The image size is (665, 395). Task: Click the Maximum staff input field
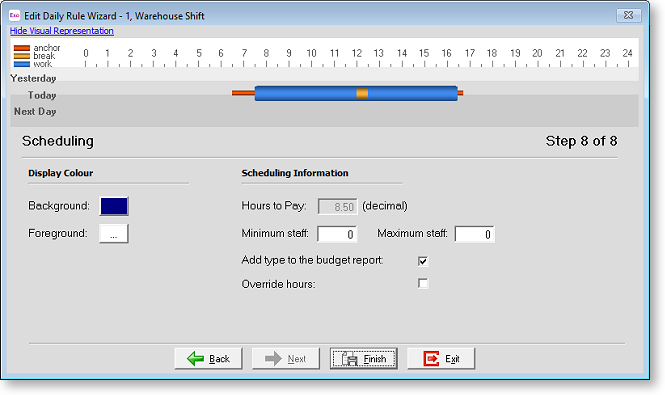pos(474,234)
